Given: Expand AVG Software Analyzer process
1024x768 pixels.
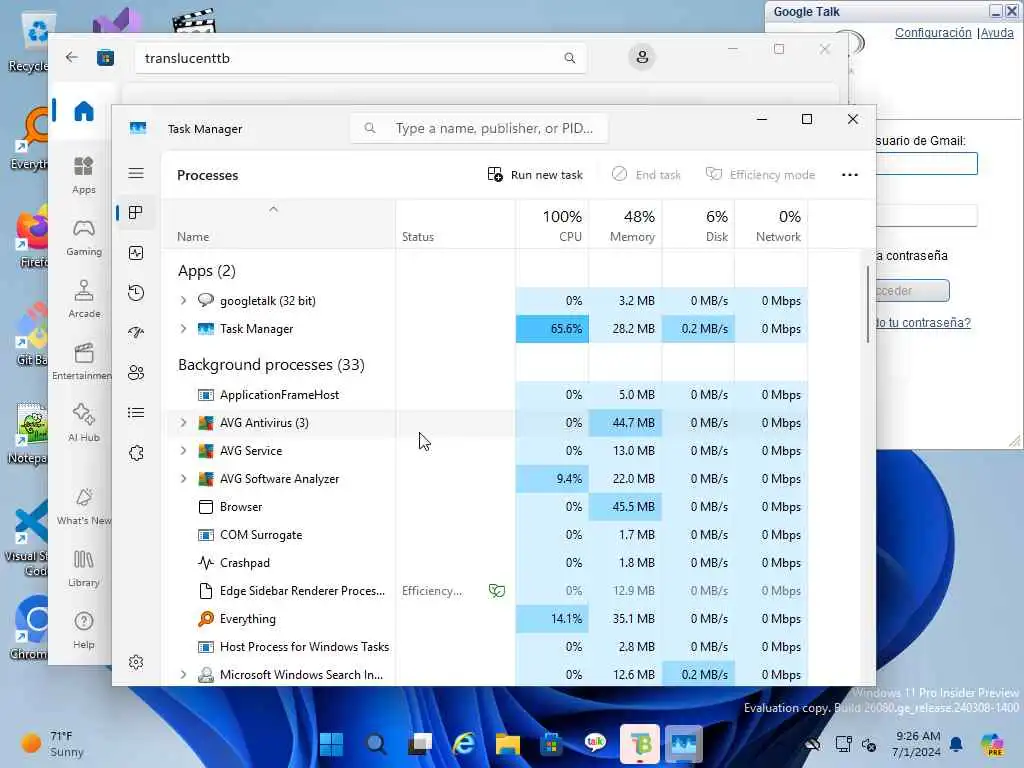Looking at the screenshot, I should [x=184, y=479].
